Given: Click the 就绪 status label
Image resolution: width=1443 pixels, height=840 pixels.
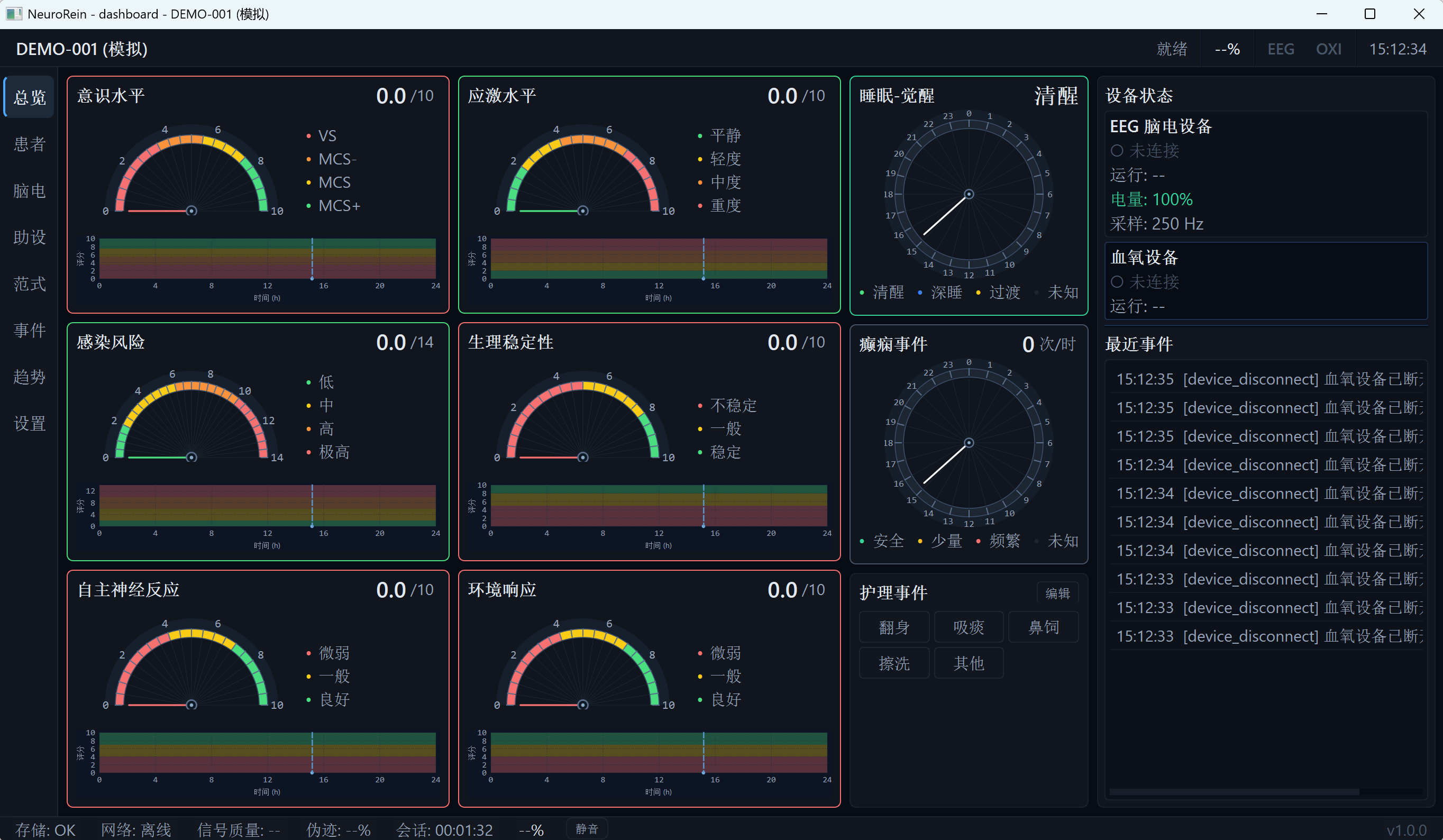Looking at the screenshot, I should [1172, 49].
